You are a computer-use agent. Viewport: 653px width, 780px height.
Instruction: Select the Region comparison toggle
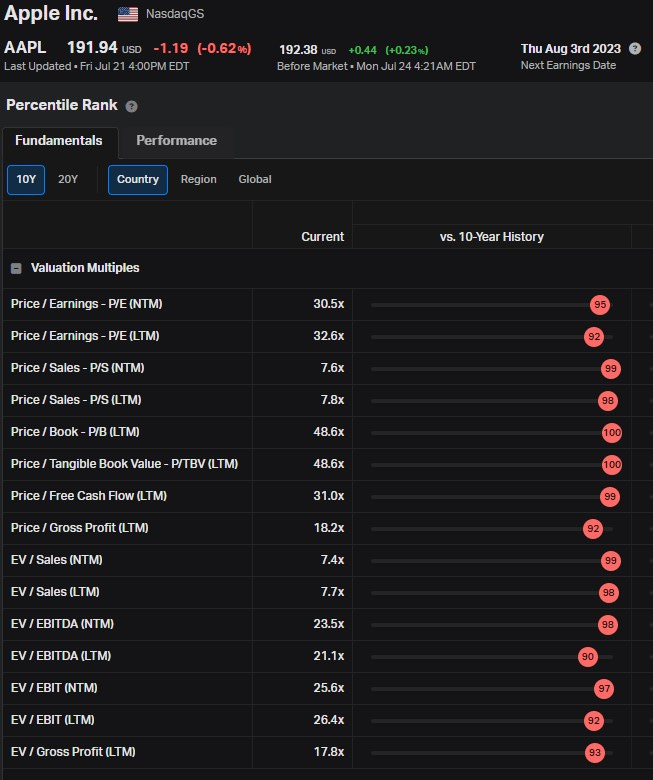198,180
